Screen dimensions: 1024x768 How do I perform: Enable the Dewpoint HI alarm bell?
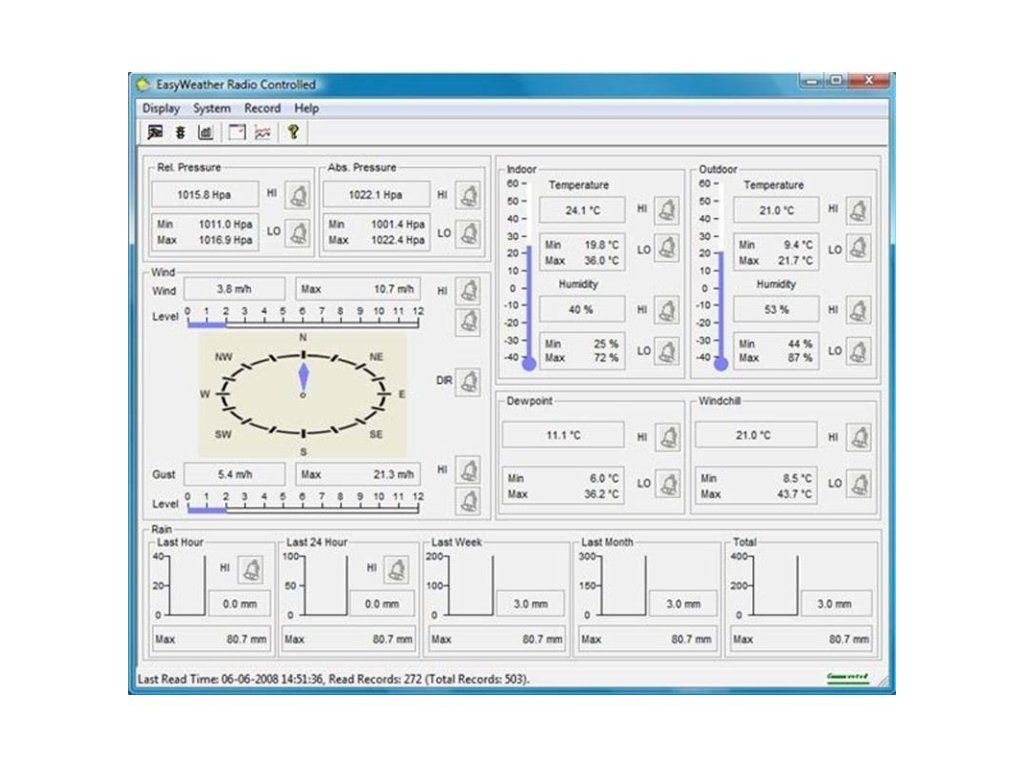pos(667,437)
